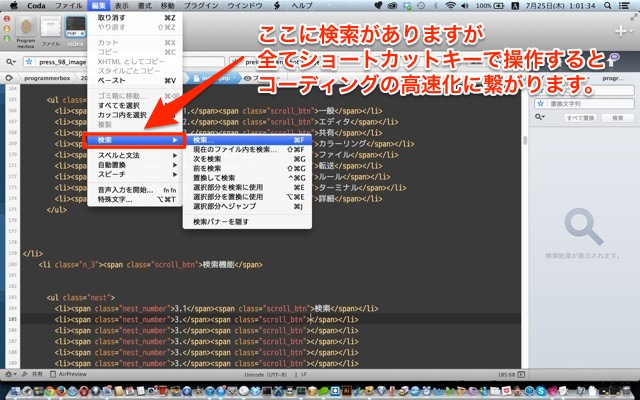Click the 検索 button in sidebar
Image resolution: width=640 pixels, height=400 pixels.
point(618,118)
